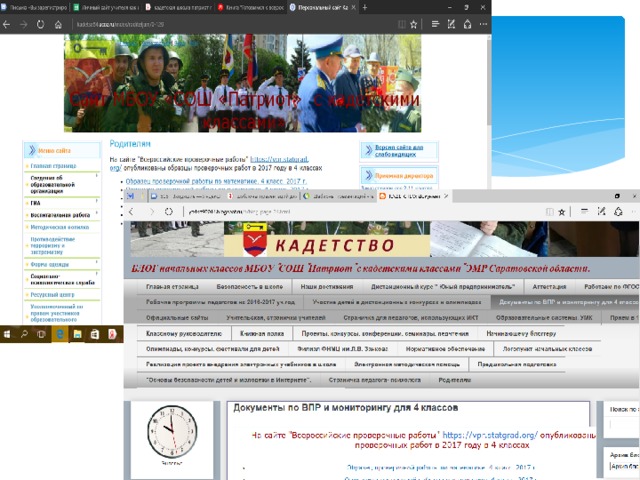The width and height of the screenshot is (640, 480).
Task: Add page to favorites in dark Edge window
Action: point(413,24)
